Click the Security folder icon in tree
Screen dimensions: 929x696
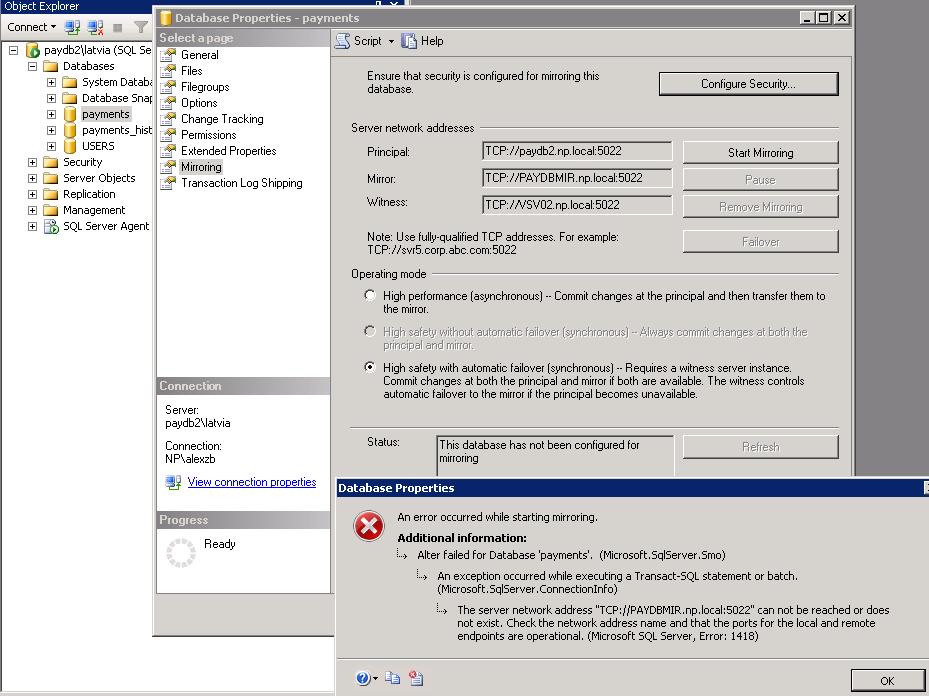pyautogui.click(x=51, y=162)
